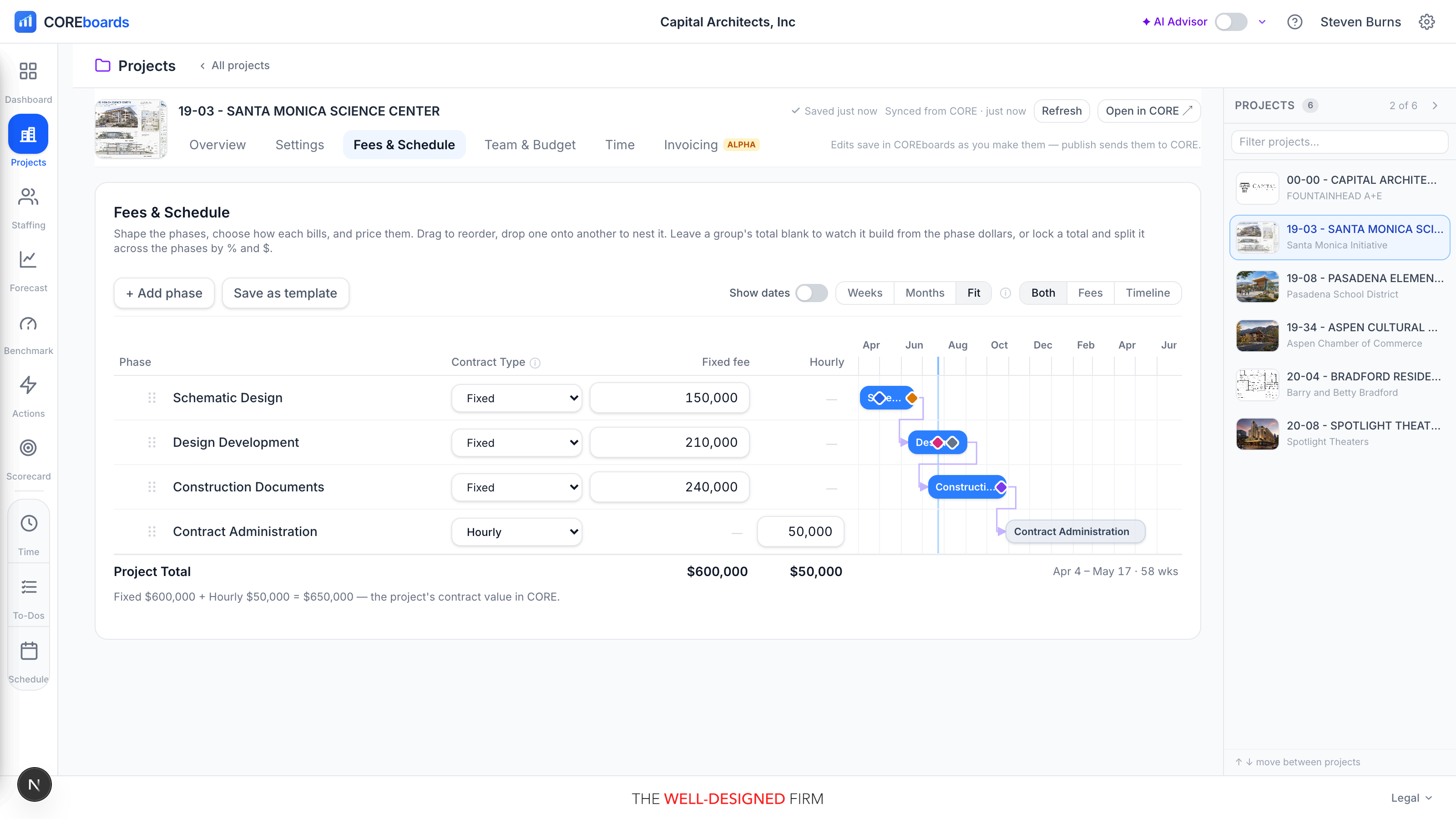Open the To-Dos list icon
This screenshot has height=819, width=1456.
point(29,587)
